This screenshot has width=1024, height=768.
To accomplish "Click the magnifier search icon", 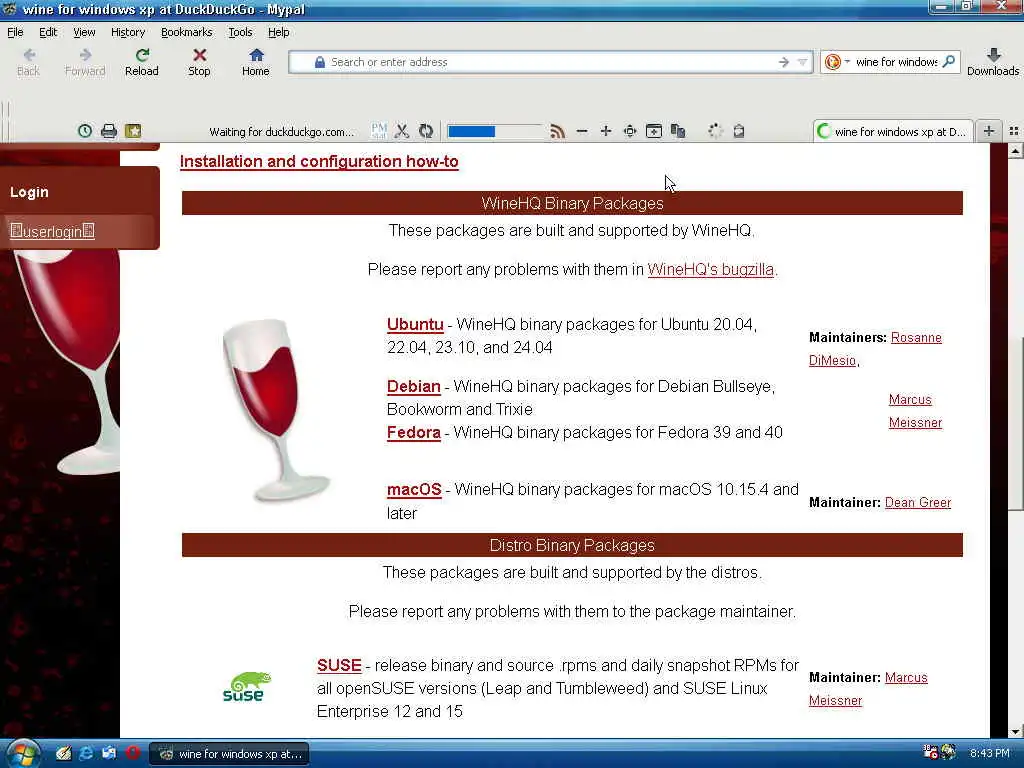I will (950, 61).
